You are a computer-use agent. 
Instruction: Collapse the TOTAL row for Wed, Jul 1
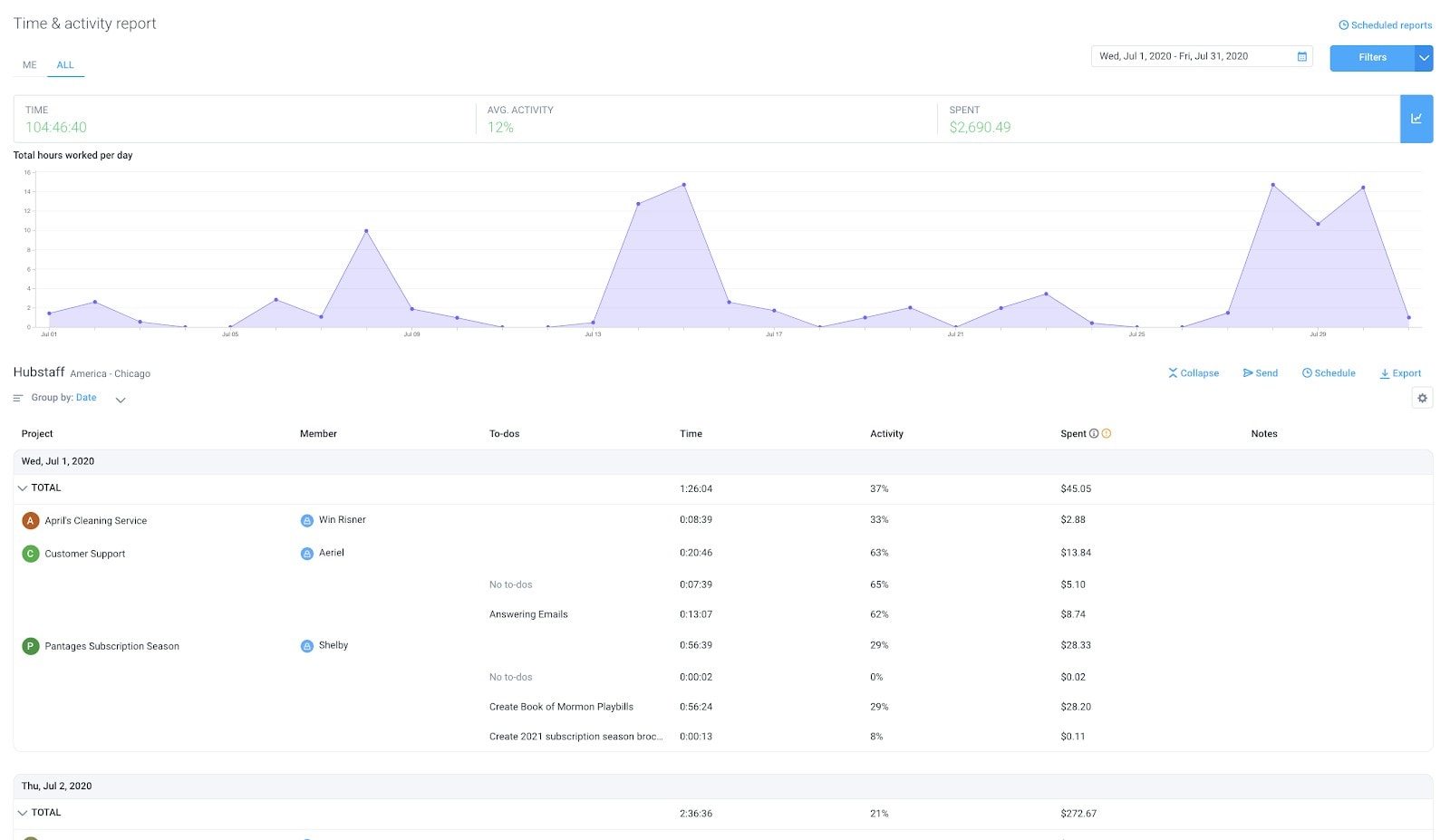point(23,488)
